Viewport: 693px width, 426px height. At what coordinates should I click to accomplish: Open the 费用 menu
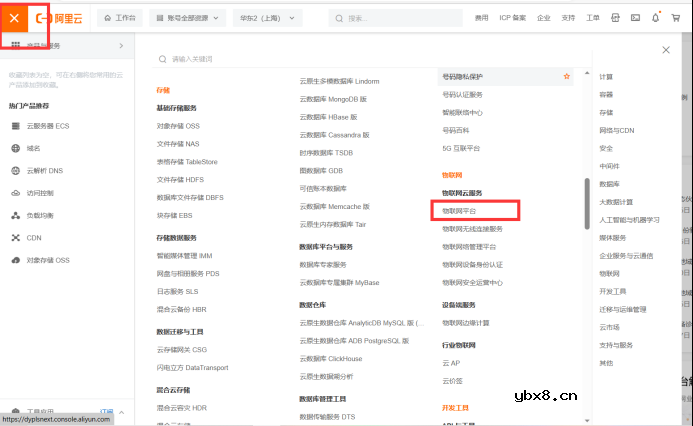481,18
